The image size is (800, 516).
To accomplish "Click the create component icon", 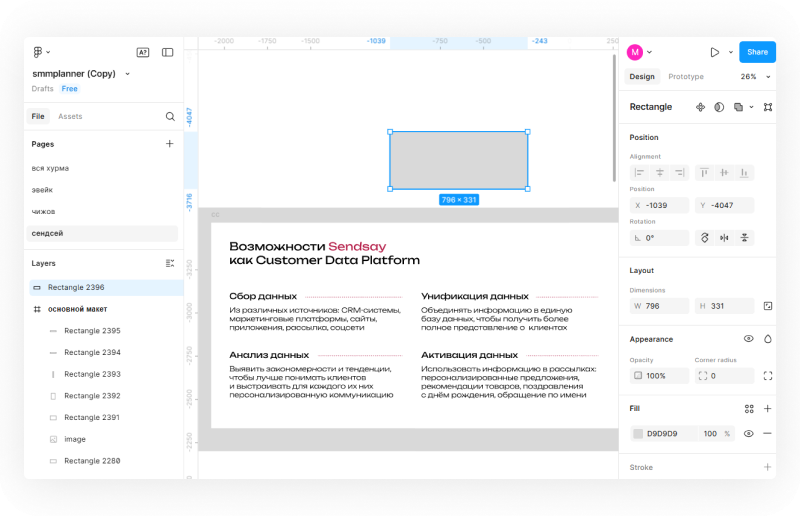I will click(701, 107).
